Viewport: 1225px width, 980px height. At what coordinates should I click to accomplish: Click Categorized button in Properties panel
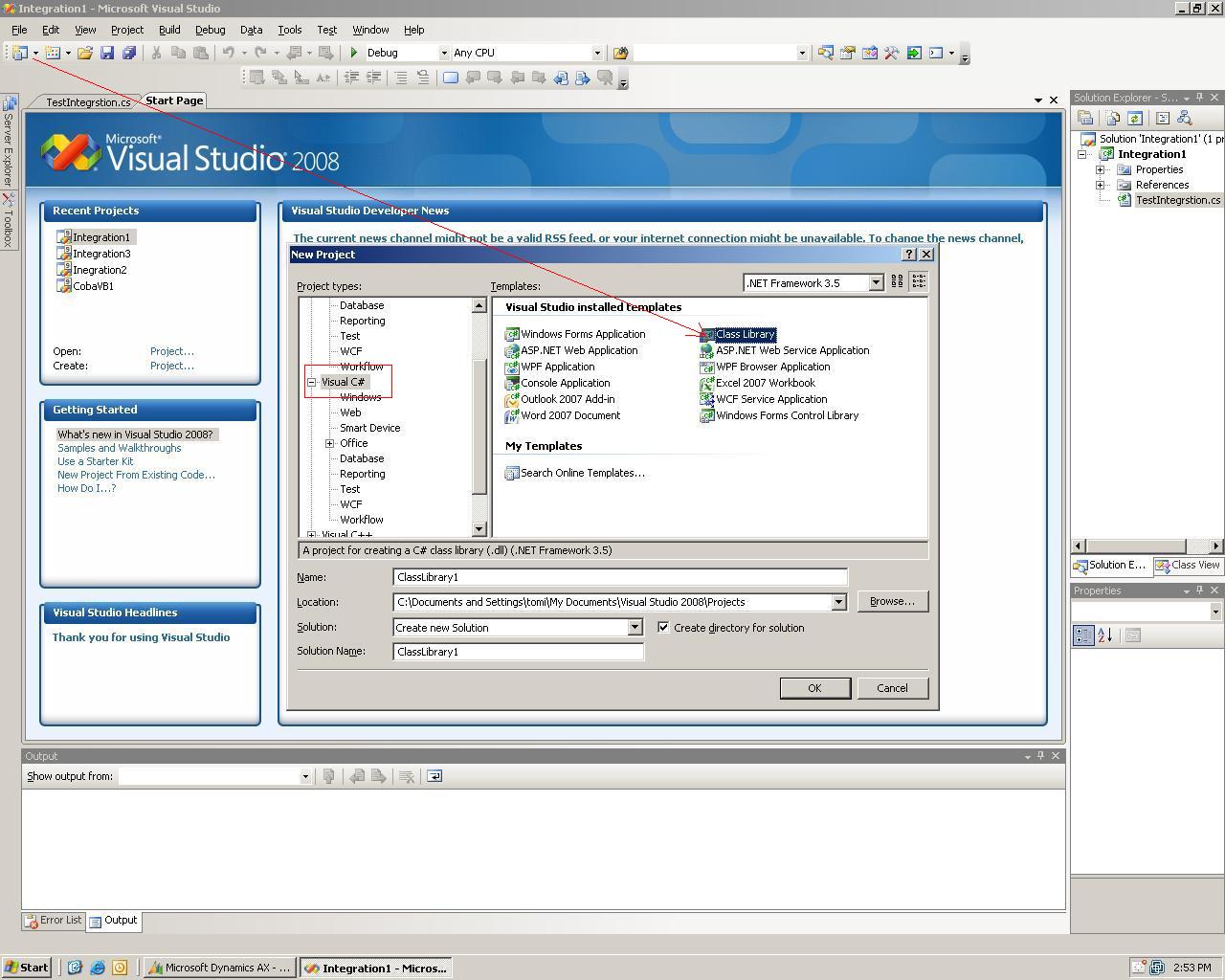(x=1083, y=635)
